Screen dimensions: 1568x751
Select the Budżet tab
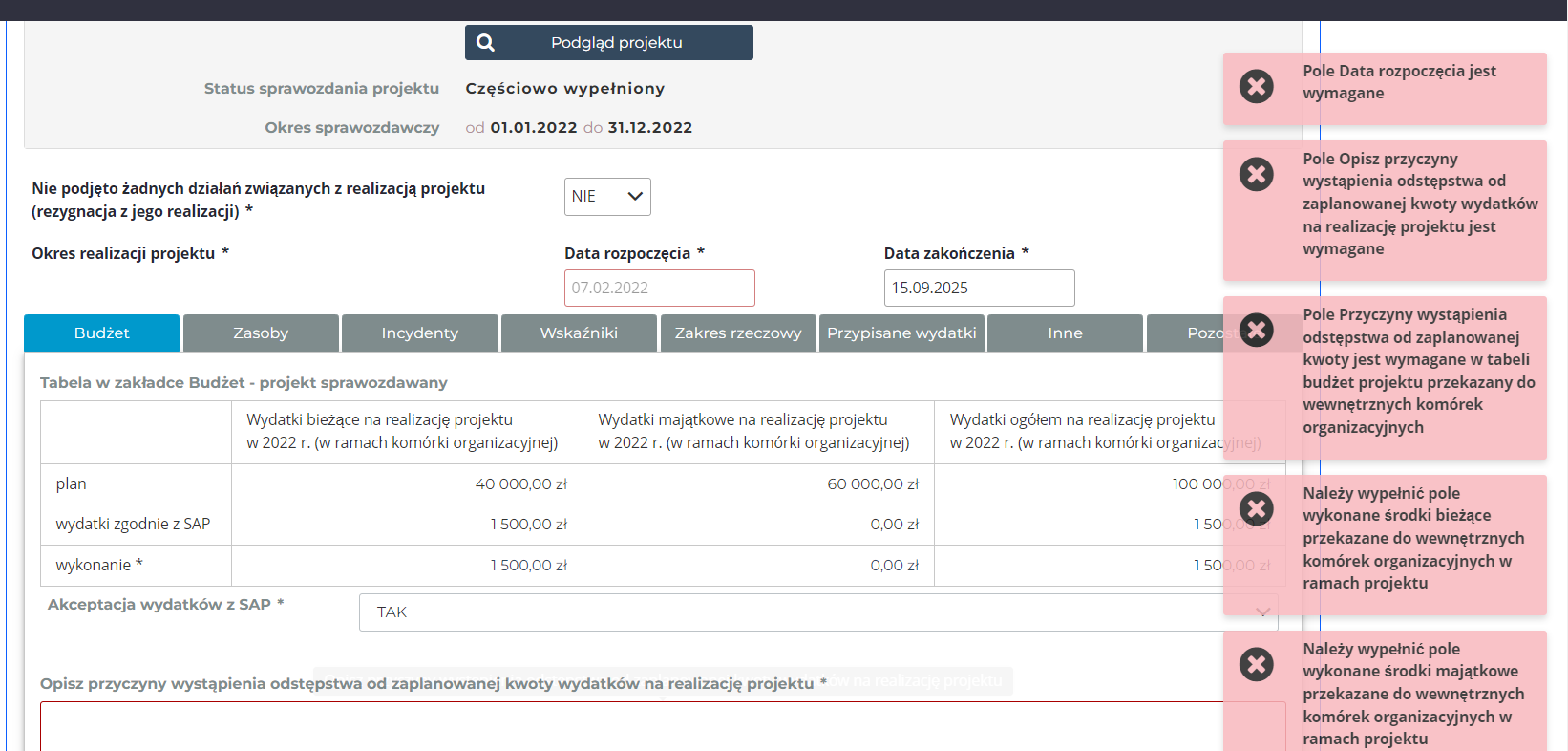pyautogui.click(x=101, y=333)
